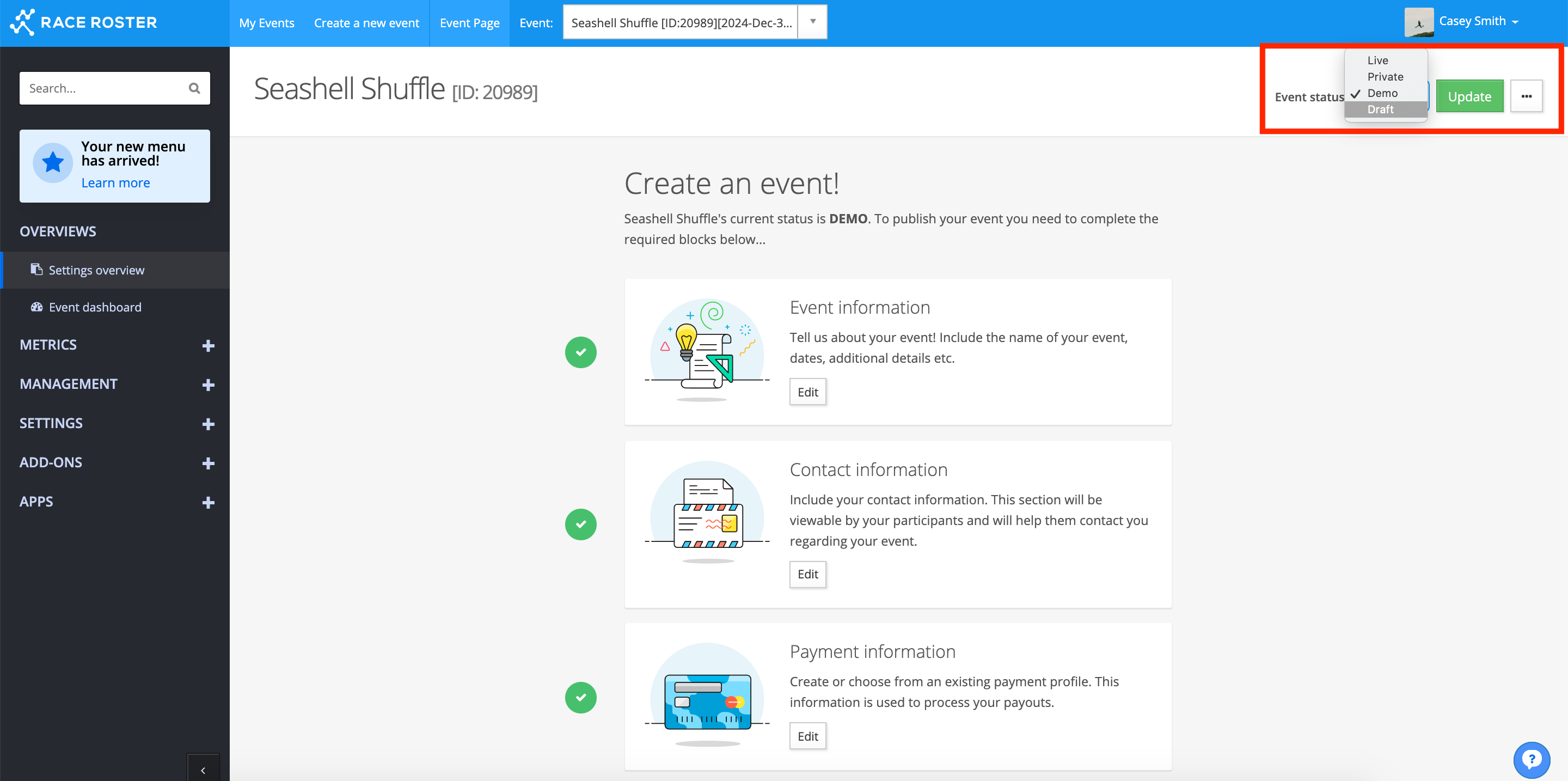Select Live in the event status list
The image size is (1568, 781).
tap(1386, 60)
